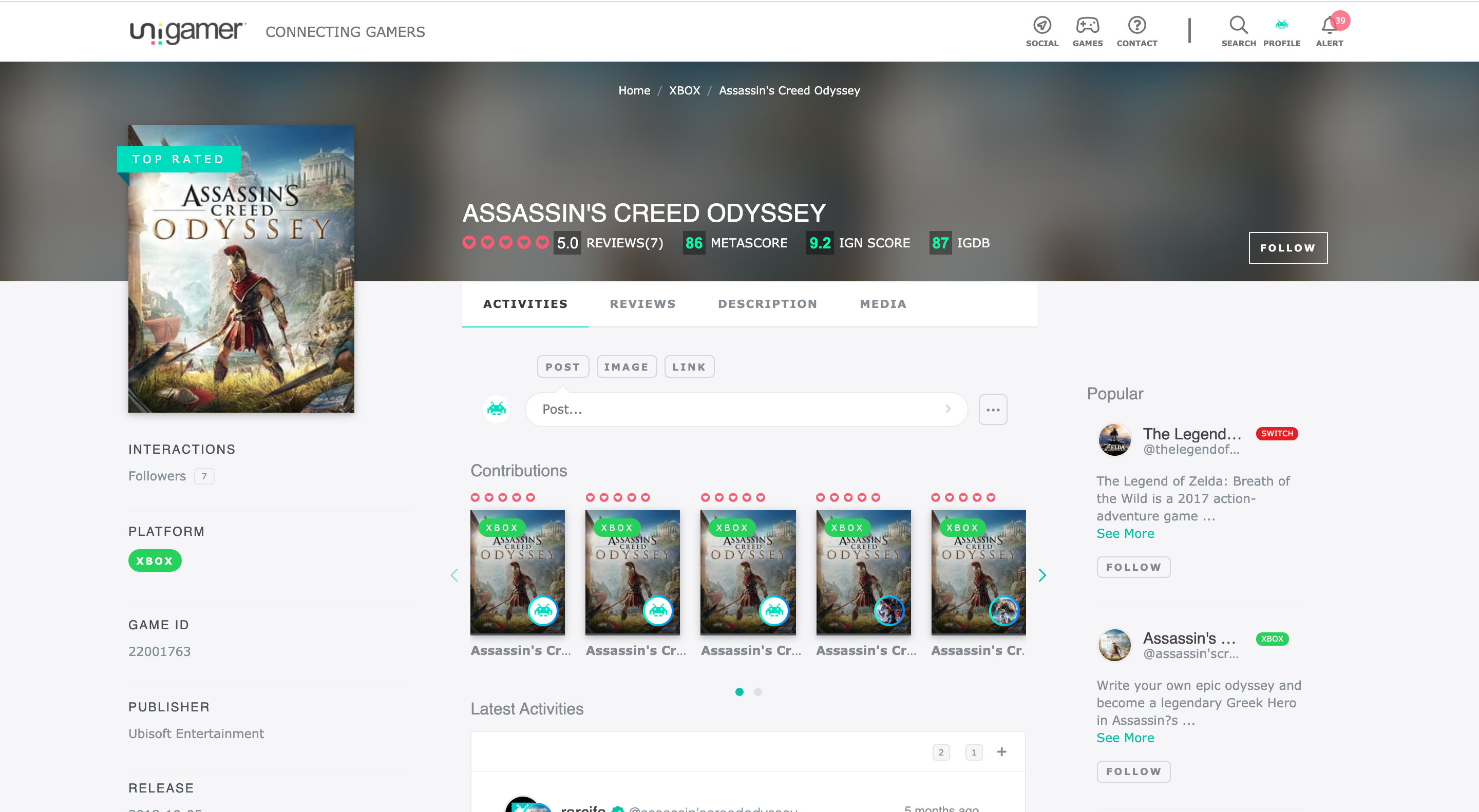Click the arrow inside the Post field
1479x812 pixels.
point(948,409)
